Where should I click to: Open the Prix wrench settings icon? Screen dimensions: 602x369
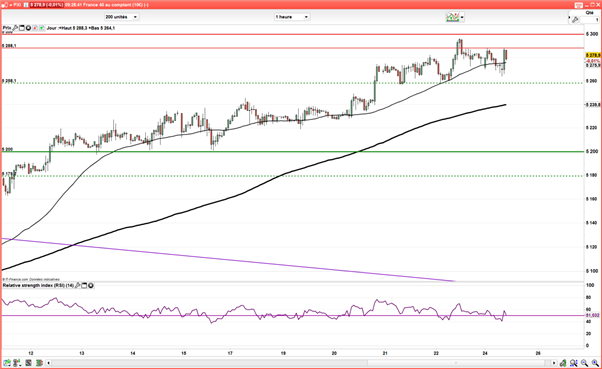[15, 28]
